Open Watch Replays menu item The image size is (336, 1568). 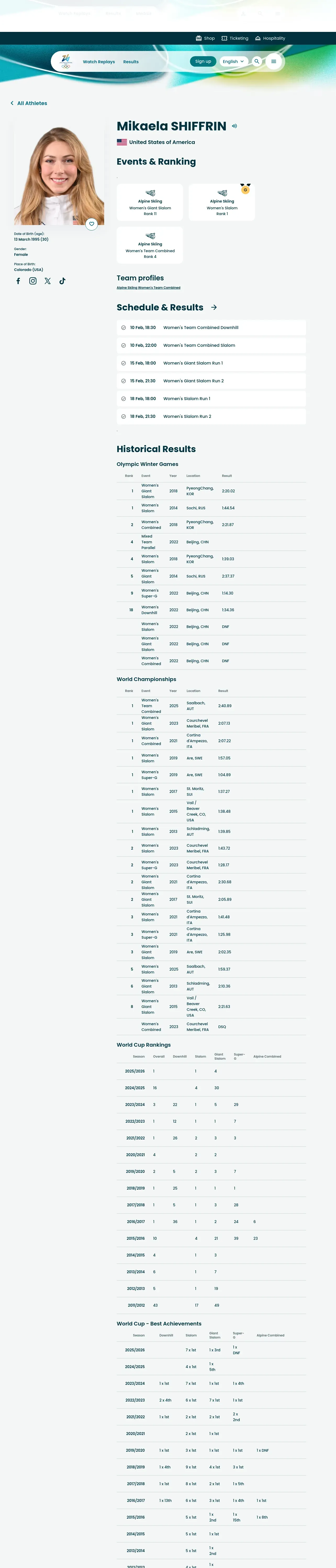[99, 61]
